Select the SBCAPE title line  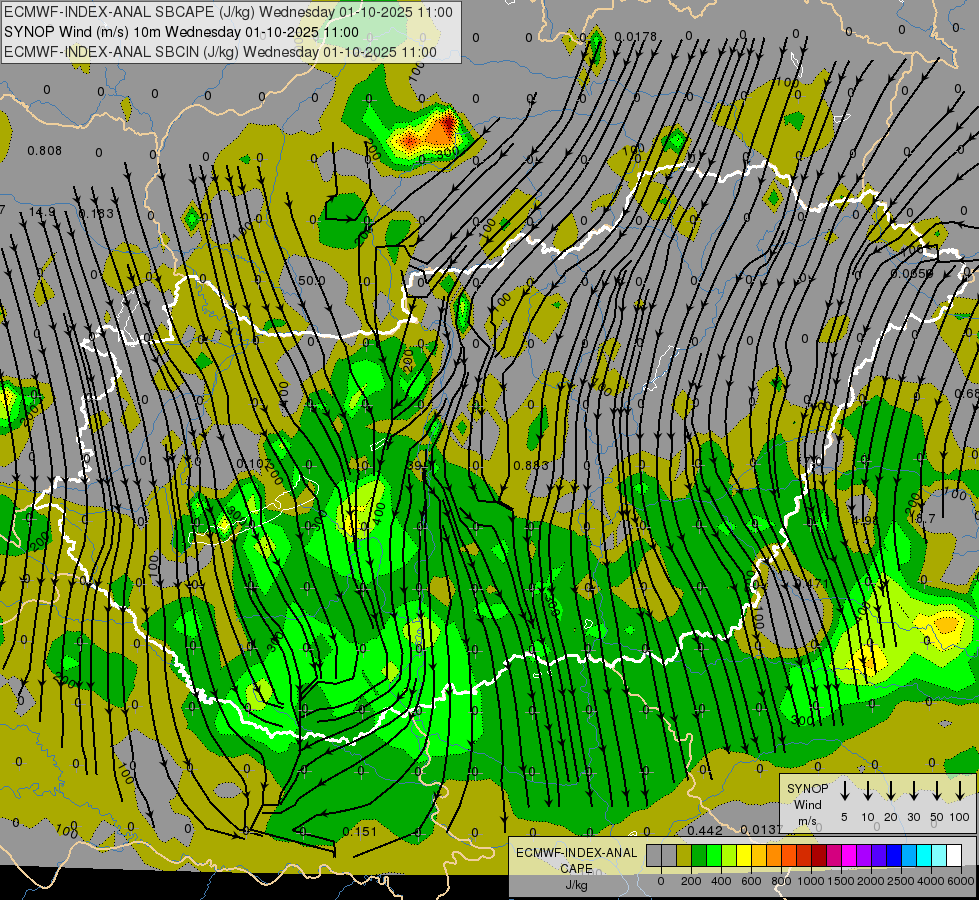(228, 12)
